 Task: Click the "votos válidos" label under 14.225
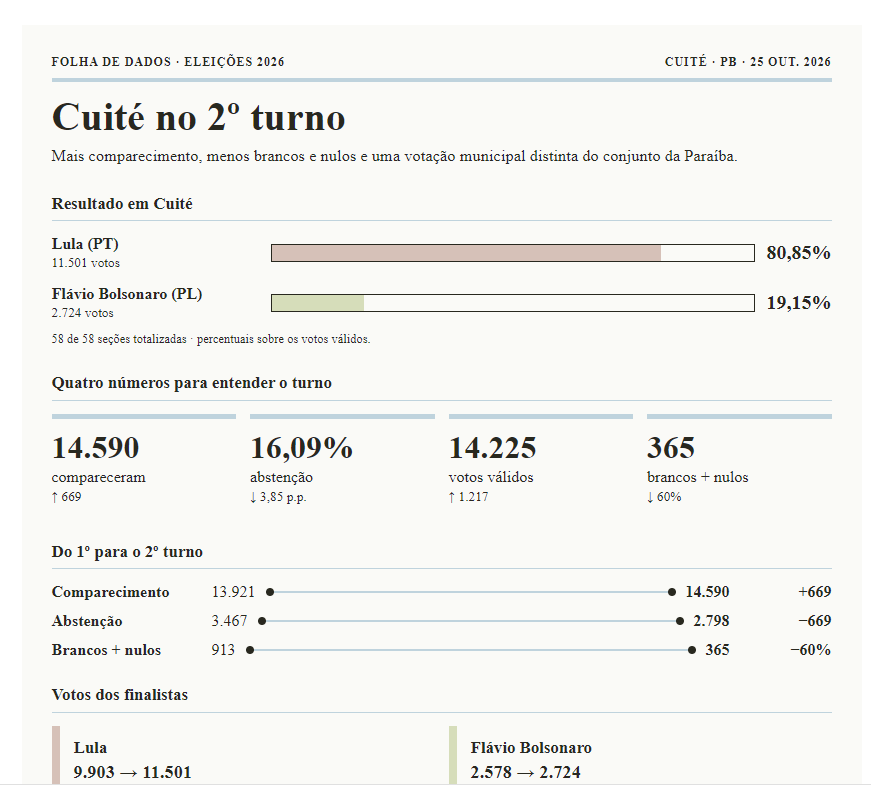pyautogui.click(x=490, y=477)
